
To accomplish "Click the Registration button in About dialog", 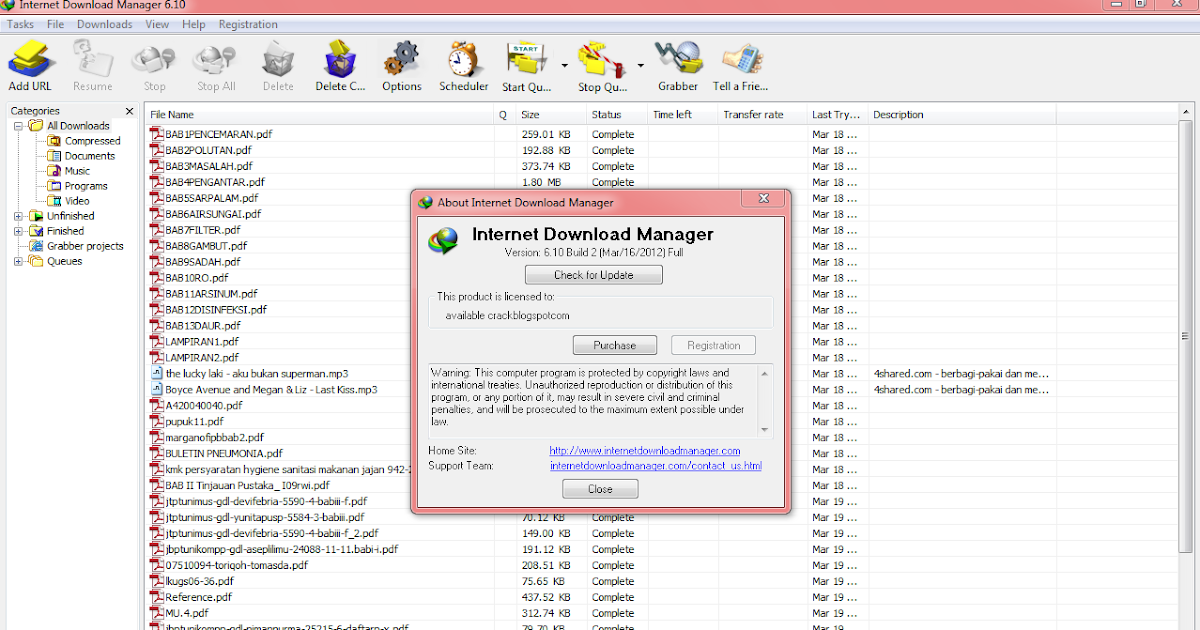I will point(714,345).
